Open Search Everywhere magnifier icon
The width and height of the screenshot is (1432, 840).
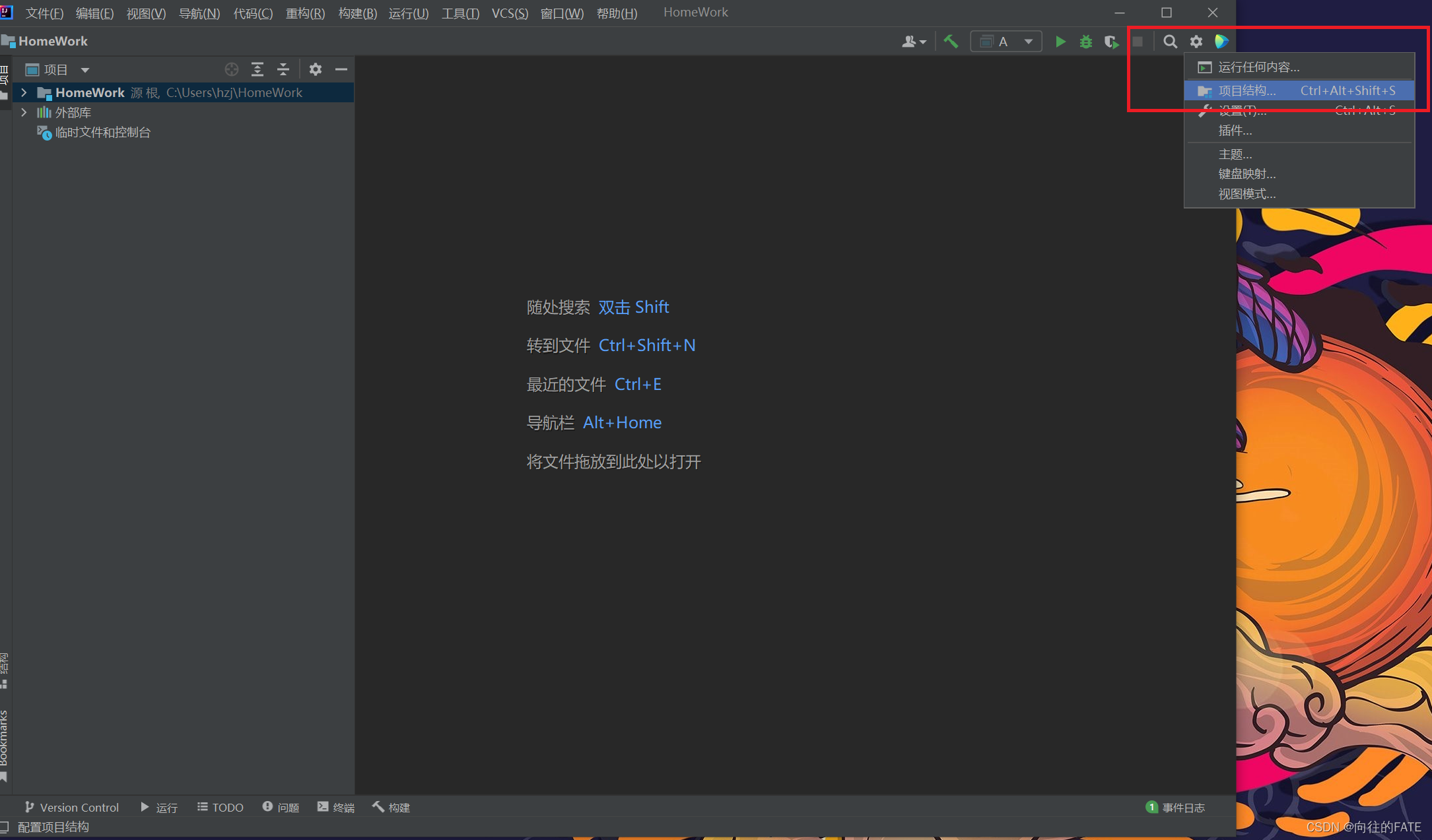1170,42
